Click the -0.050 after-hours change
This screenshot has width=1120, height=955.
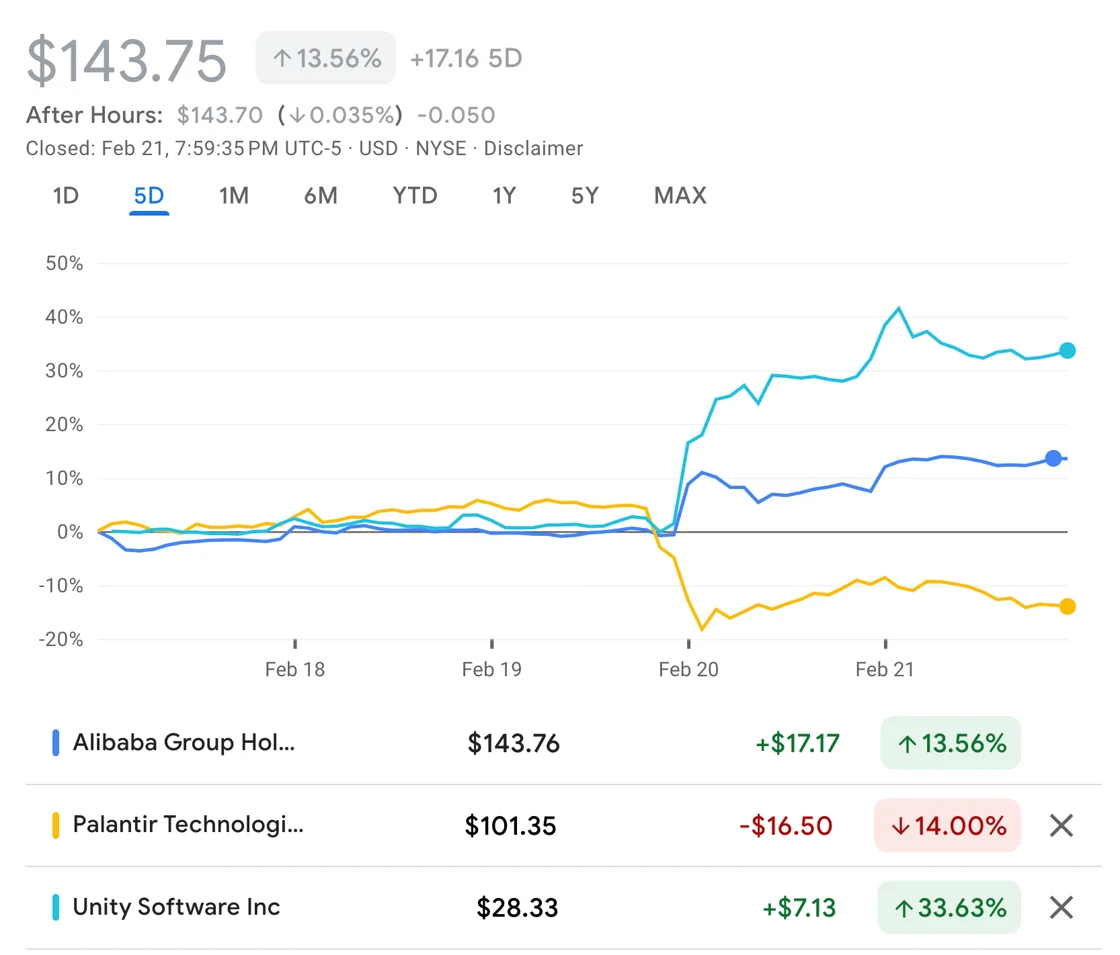click(456, 114)
